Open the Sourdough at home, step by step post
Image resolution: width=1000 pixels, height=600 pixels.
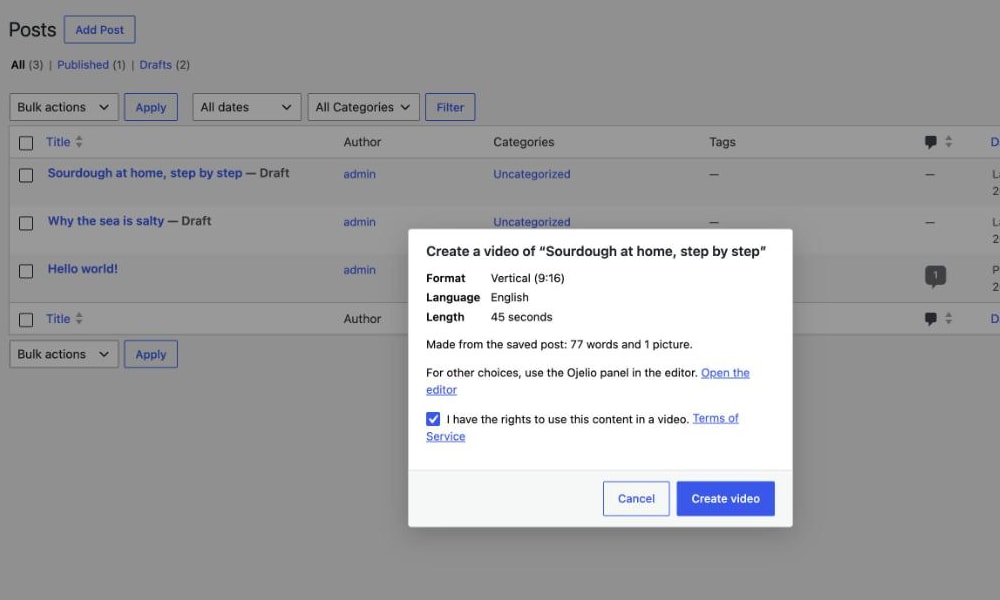(x=145, y=173)
